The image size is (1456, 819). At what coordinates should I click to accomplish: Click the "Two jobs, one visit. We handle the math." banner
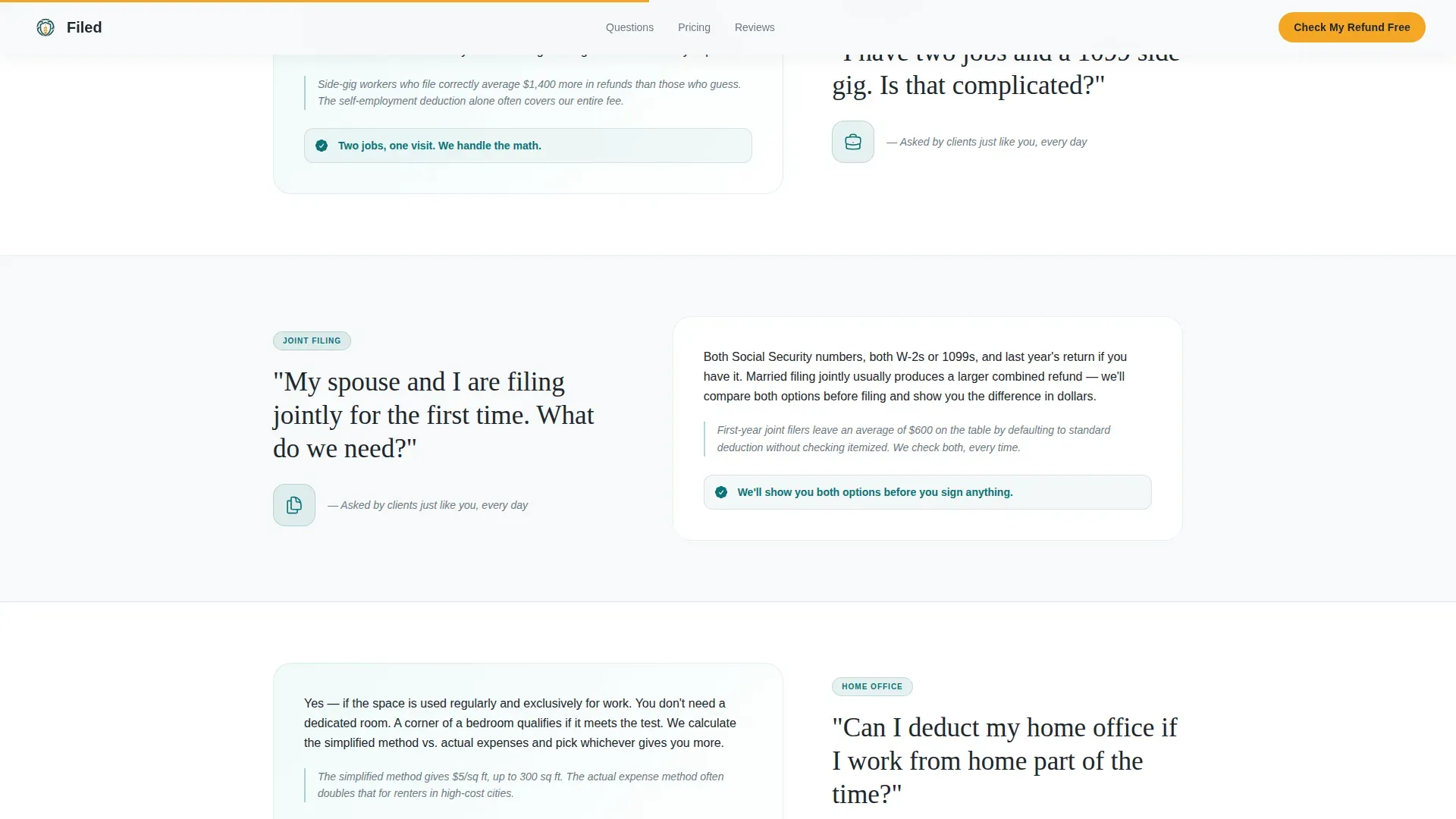[x=528, y=146]
